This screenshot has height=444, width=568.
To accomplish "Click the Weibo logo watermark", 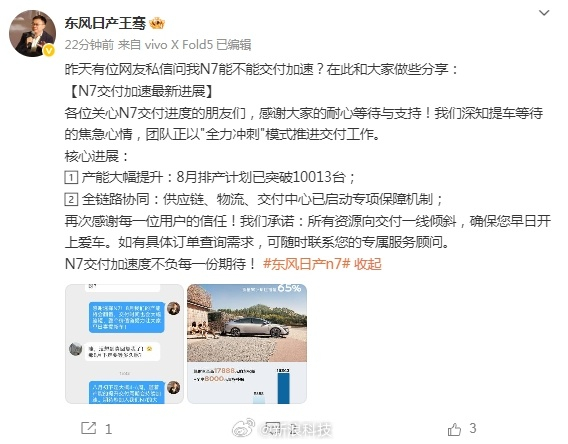I will pyautogui.click(x=243, y=428).
